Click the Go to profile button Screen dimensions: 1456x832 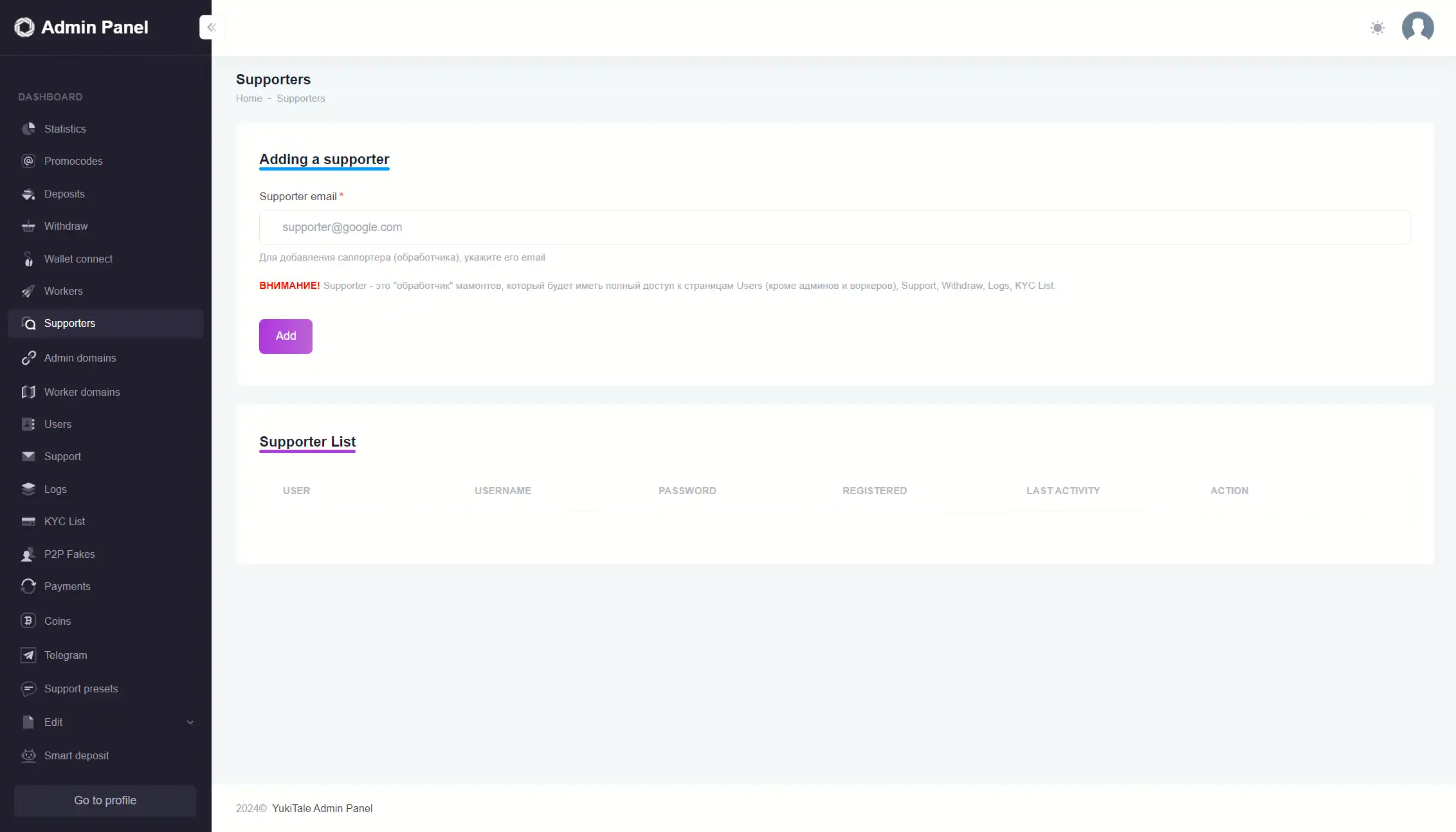point(105,800)
